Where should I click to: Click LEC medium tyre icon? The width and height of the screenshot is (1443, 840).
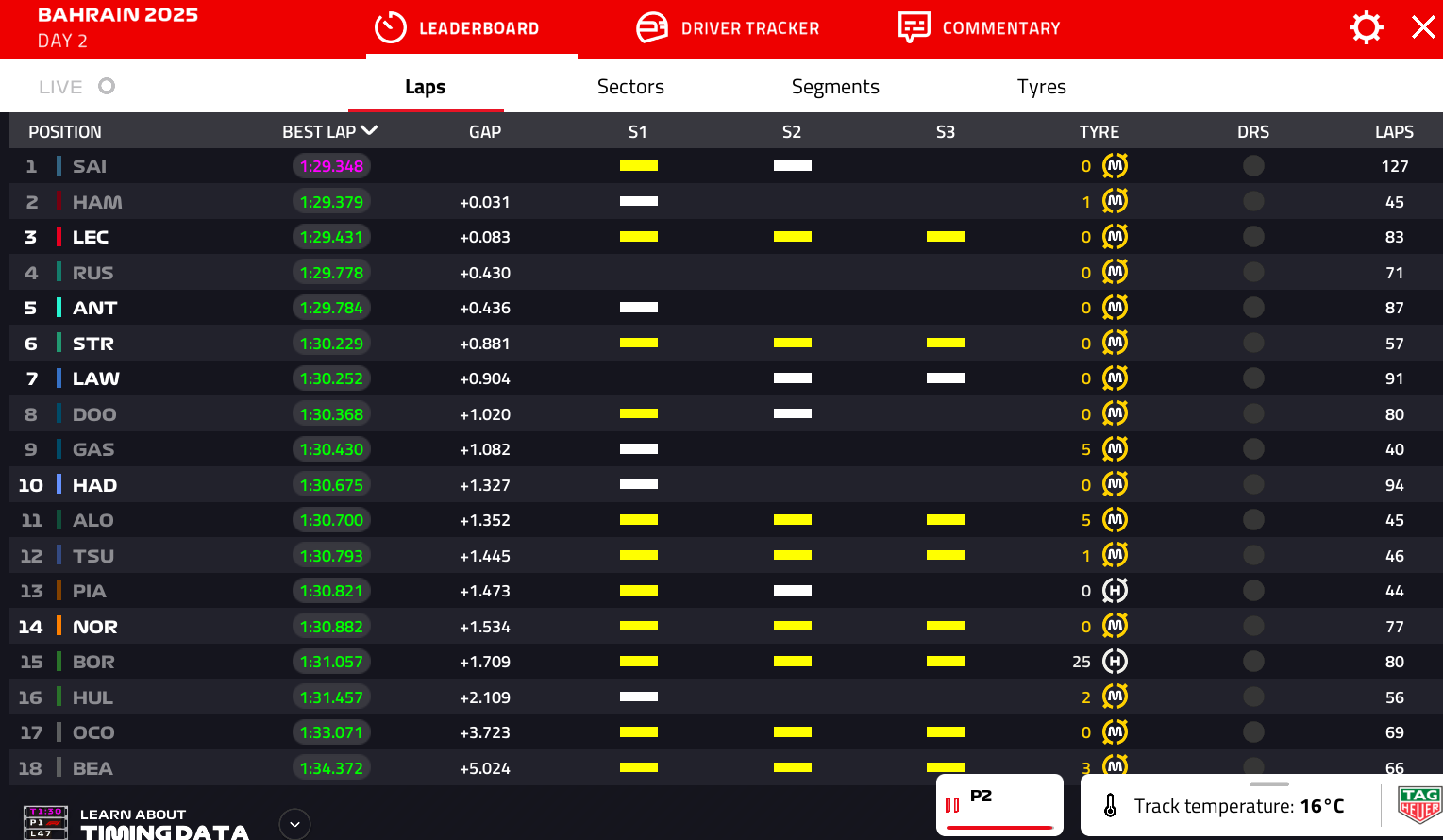click(x=1115, y=237)
